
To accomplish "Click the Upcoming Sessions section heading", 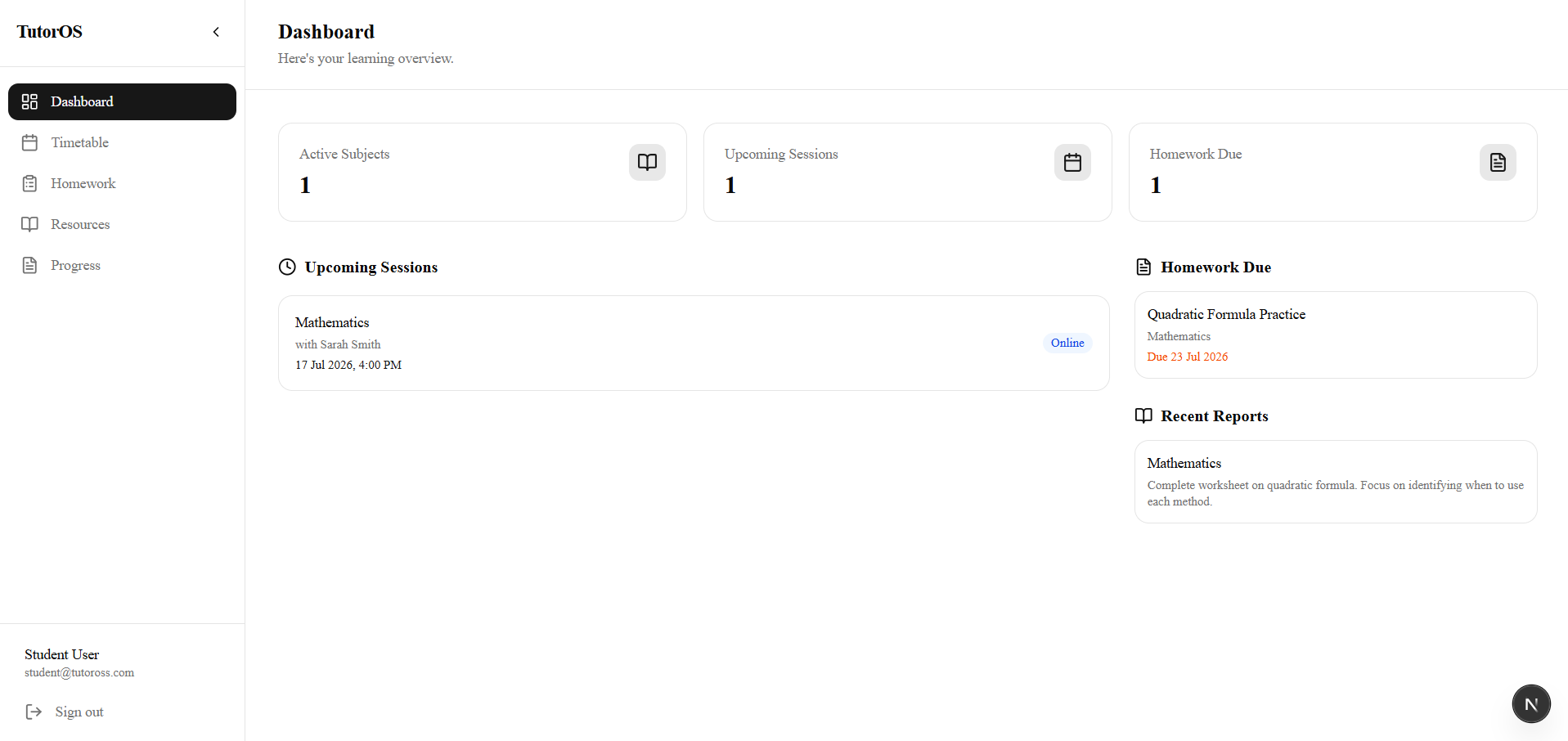I will click(371, 267).
